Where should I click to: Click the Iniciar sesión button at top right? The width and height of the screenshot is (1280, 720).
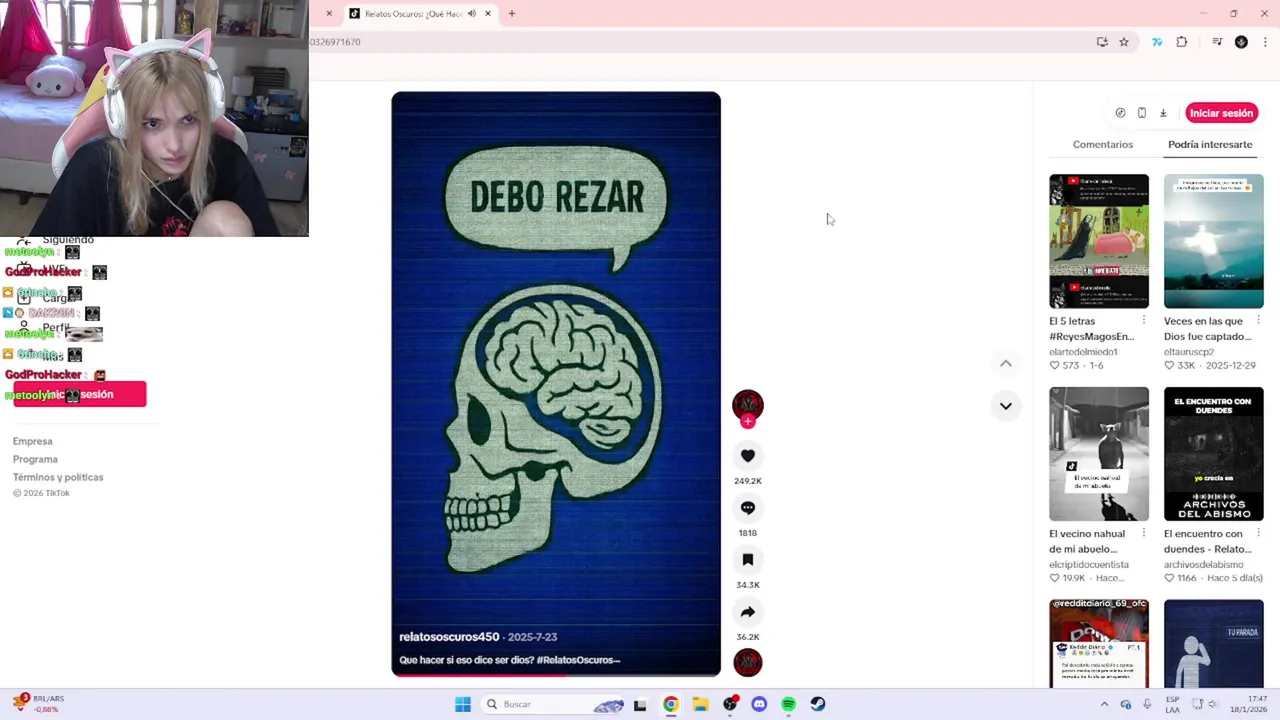click(x=1221, y=113)
